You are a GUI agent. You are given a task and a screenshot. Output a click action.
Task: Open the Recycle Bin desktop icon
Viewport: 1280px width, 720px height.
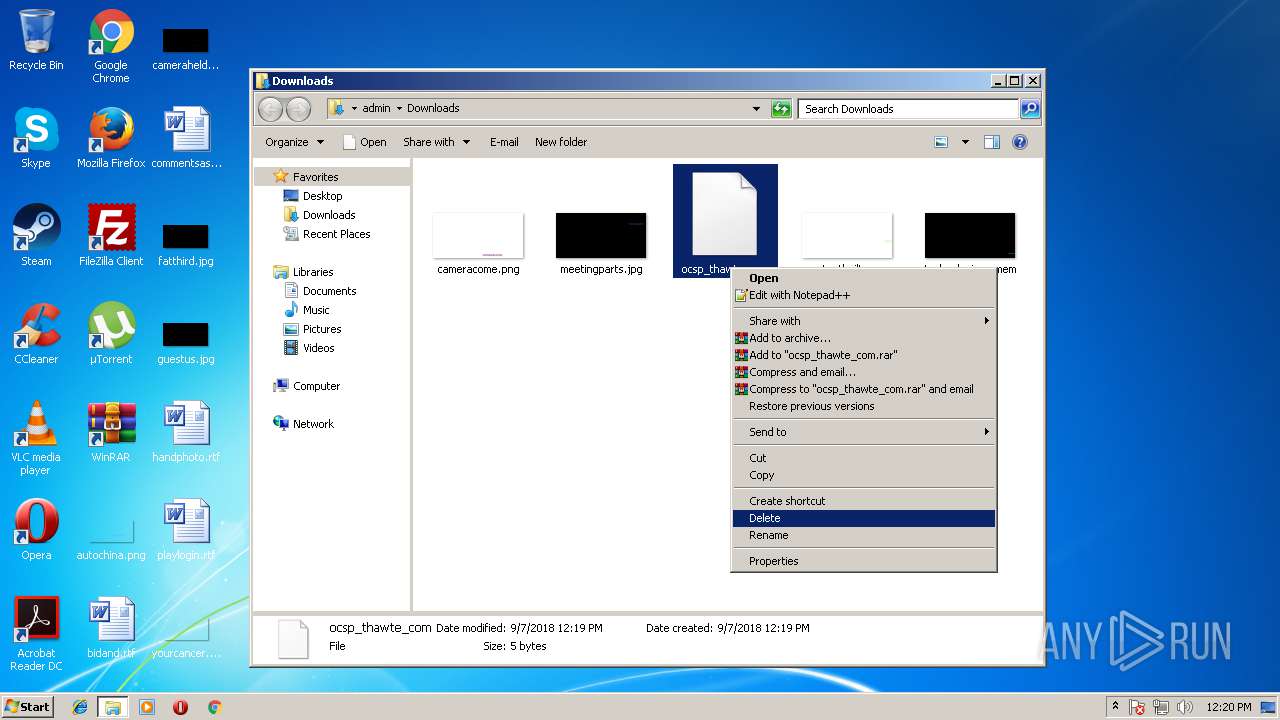[36, 40]
